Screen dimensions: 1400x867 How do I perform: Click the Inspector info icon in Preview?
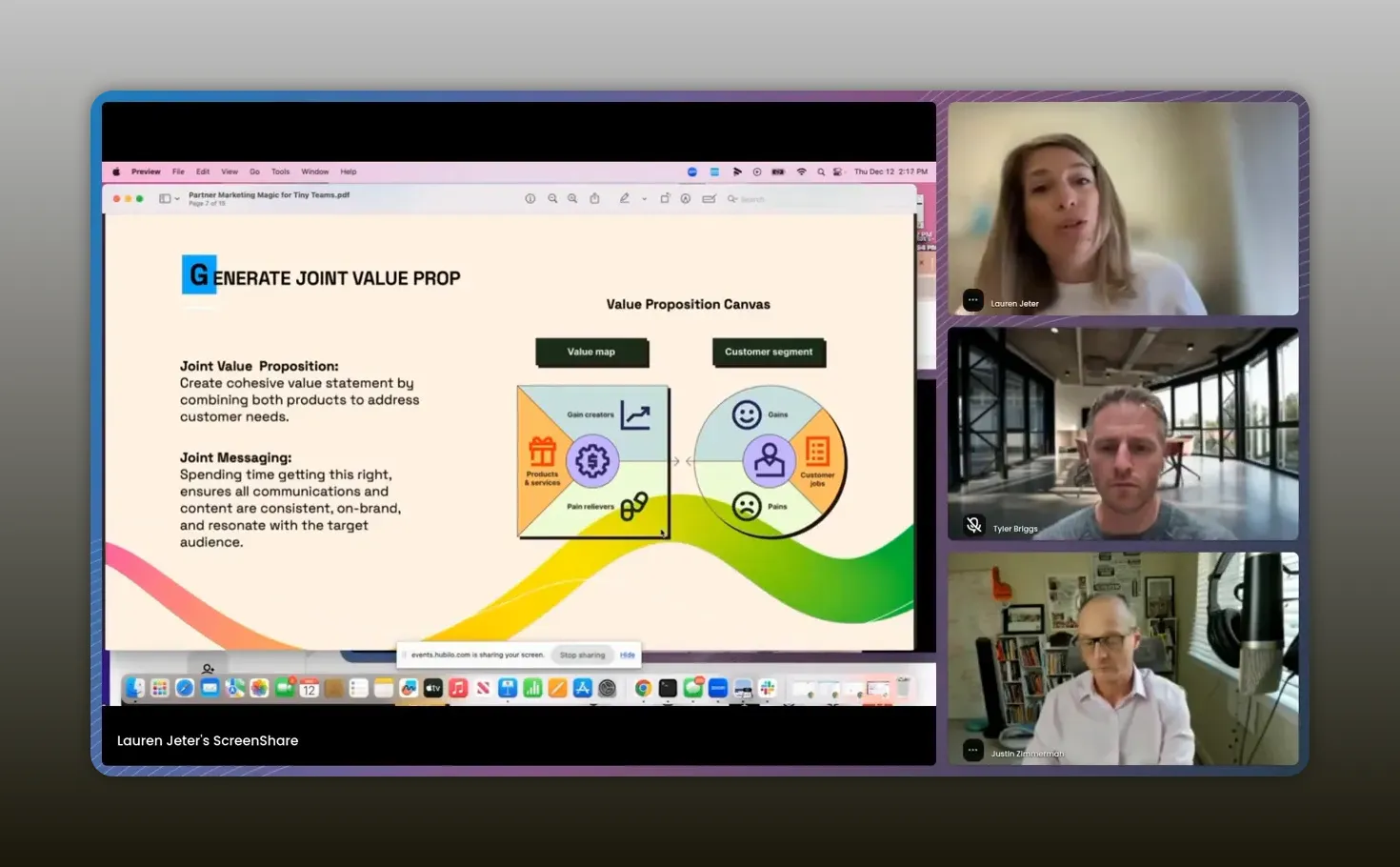point(530,198)
